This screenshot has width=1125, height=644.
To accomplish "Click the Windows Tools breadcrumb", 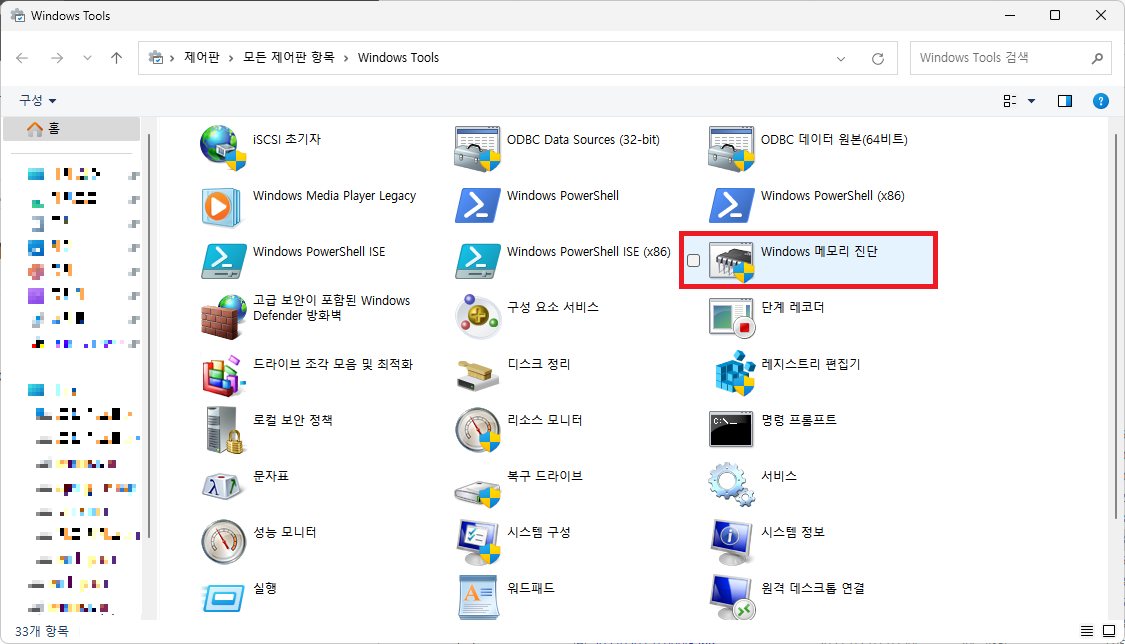I will click(x=398, y=57).
